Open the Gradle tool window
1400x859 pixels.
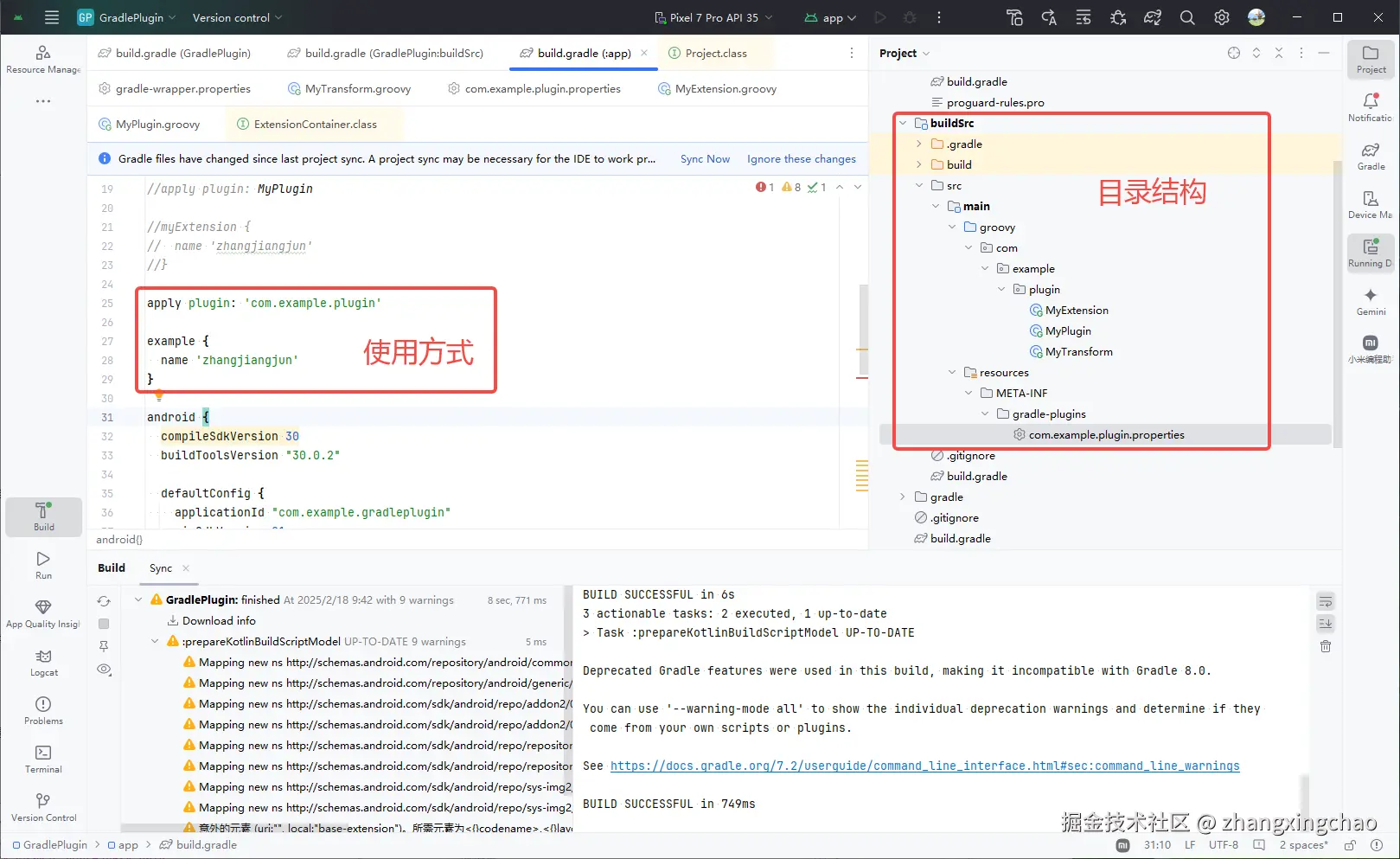point(1371,156)
